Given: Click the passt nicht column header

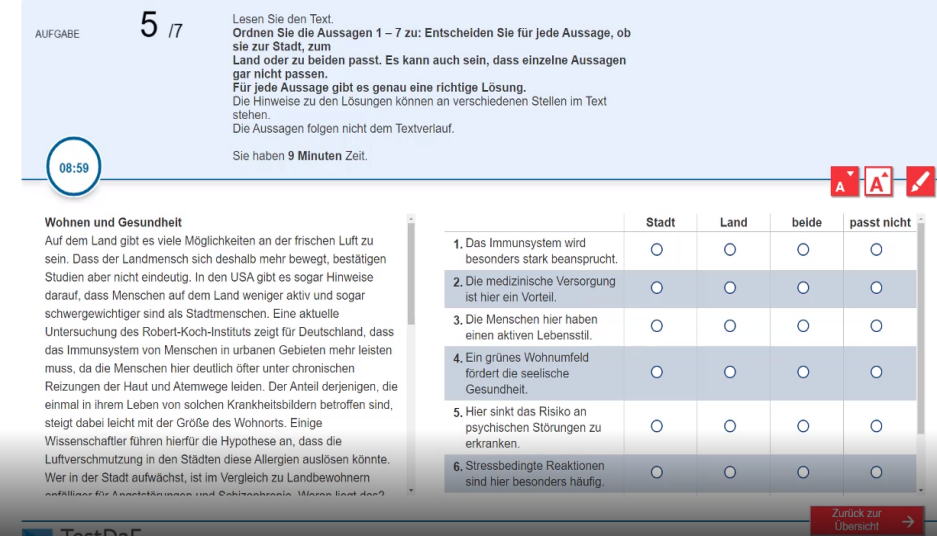Looking at the screenshot, I should coord(880,222).
